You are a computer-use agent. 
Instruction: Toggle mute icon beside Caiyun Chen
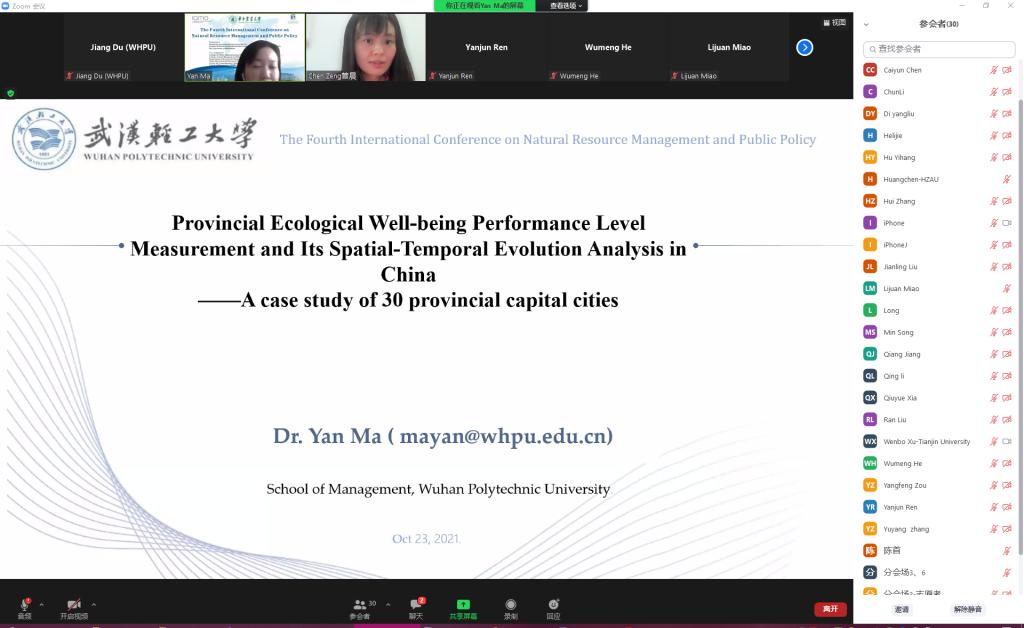point(994,70)
